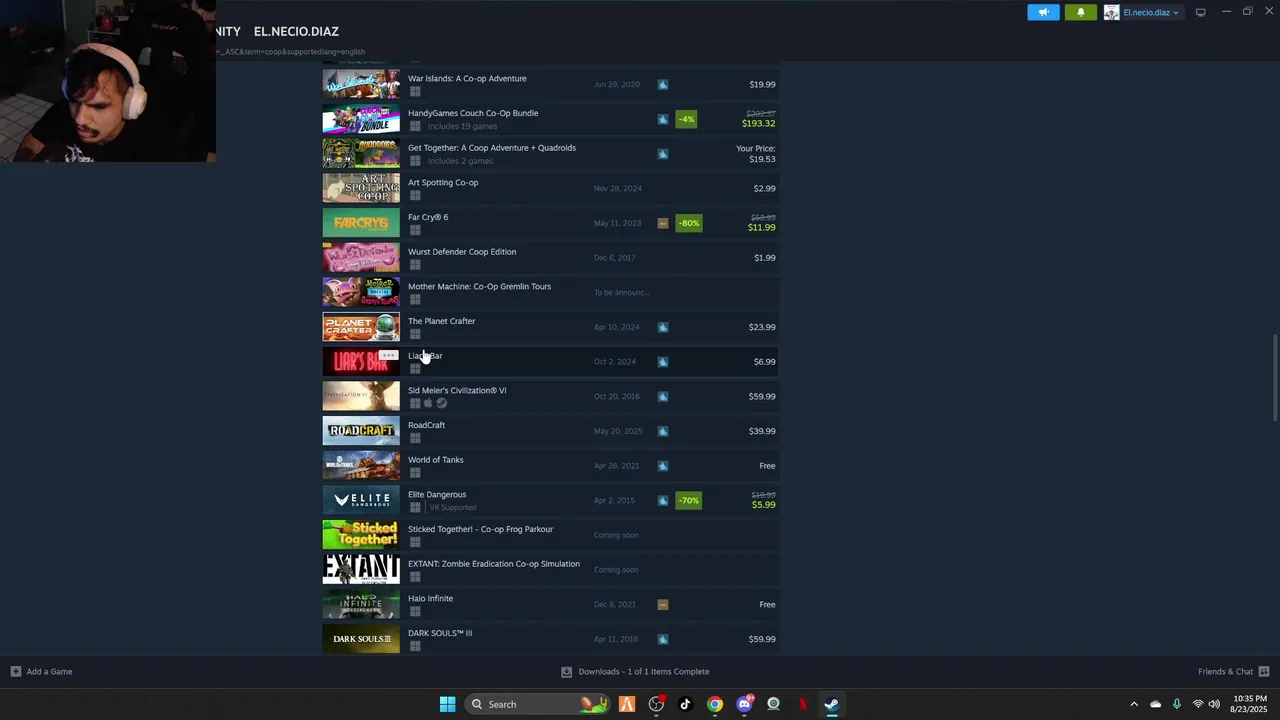The height and width of the screenshot is (720, 1280).
Task: Open Mother Machine: Co-Op Gremlin Tours
Action: (x=550, y=292)
